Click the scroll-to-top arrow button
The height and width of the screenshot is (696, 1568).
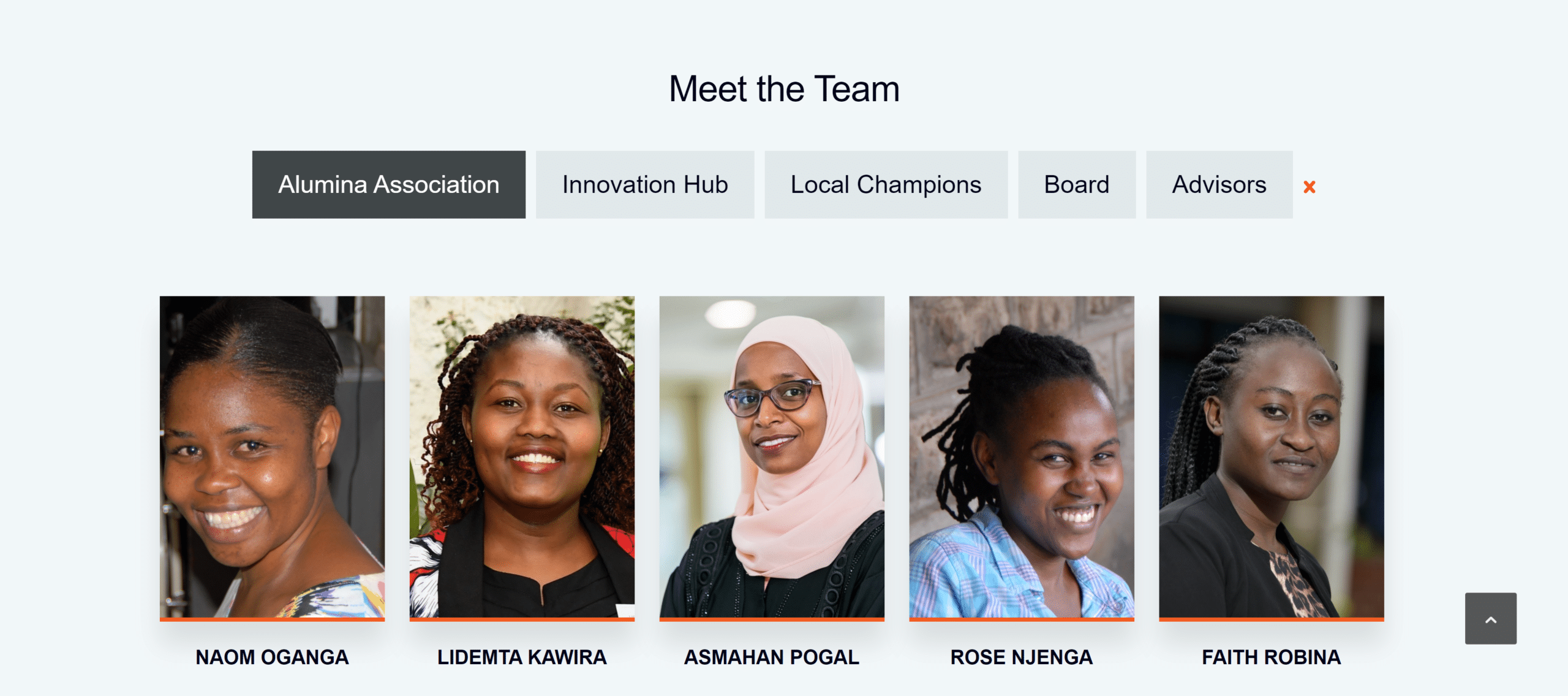click(1490, 618)
